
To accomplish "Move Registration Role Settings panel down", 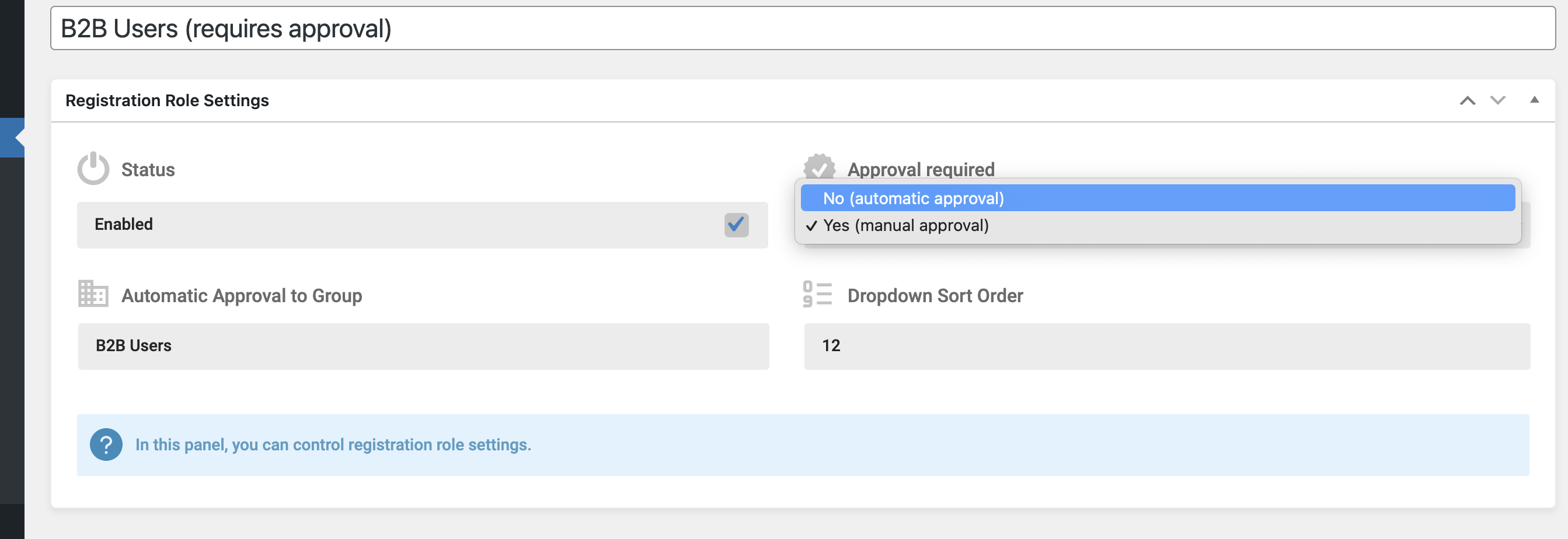I will pyautogui.click(x=1497, y=100).
